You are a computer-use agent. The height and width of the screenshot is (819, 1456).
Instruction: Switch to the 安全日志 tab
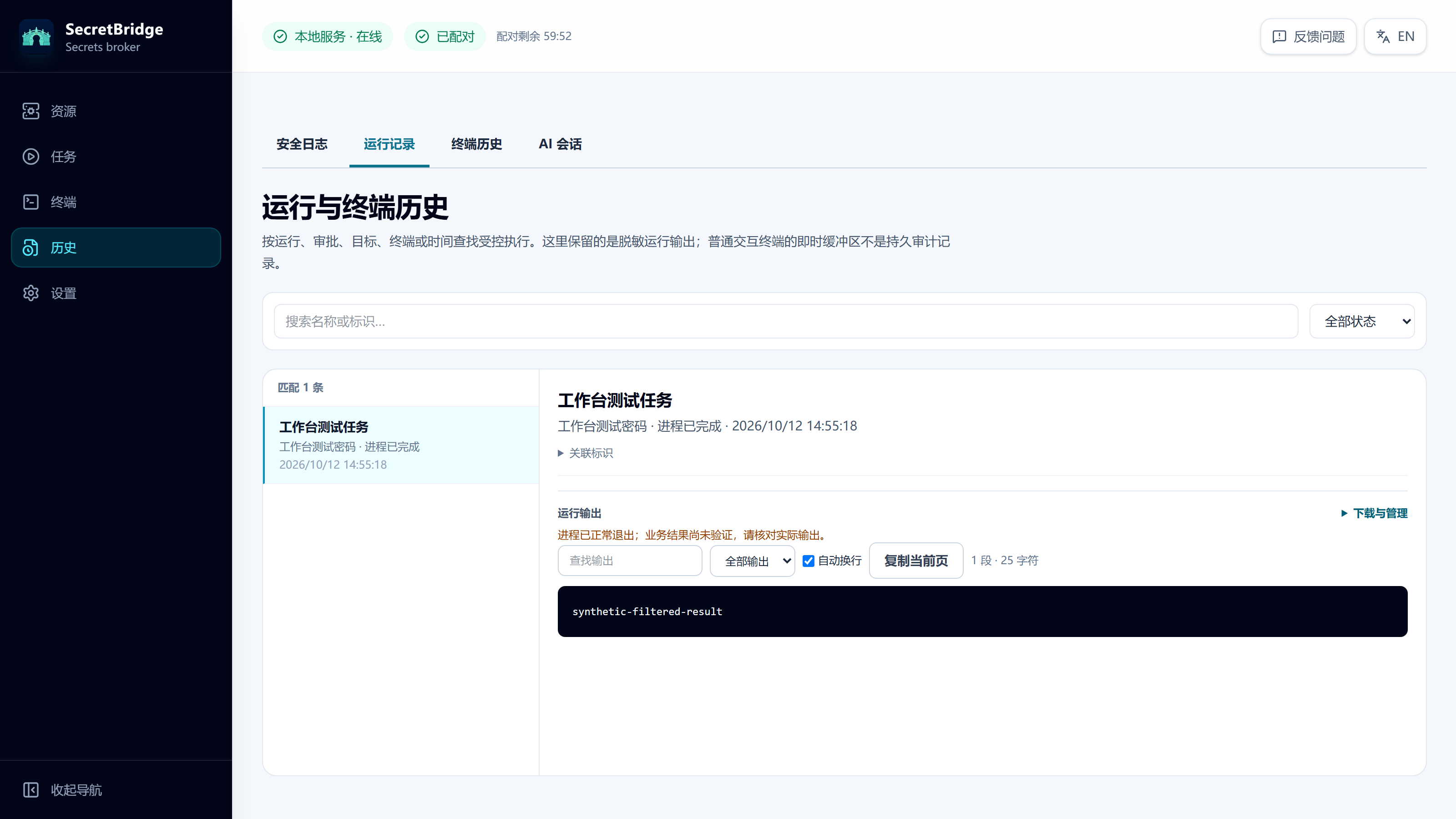[302, 145]
